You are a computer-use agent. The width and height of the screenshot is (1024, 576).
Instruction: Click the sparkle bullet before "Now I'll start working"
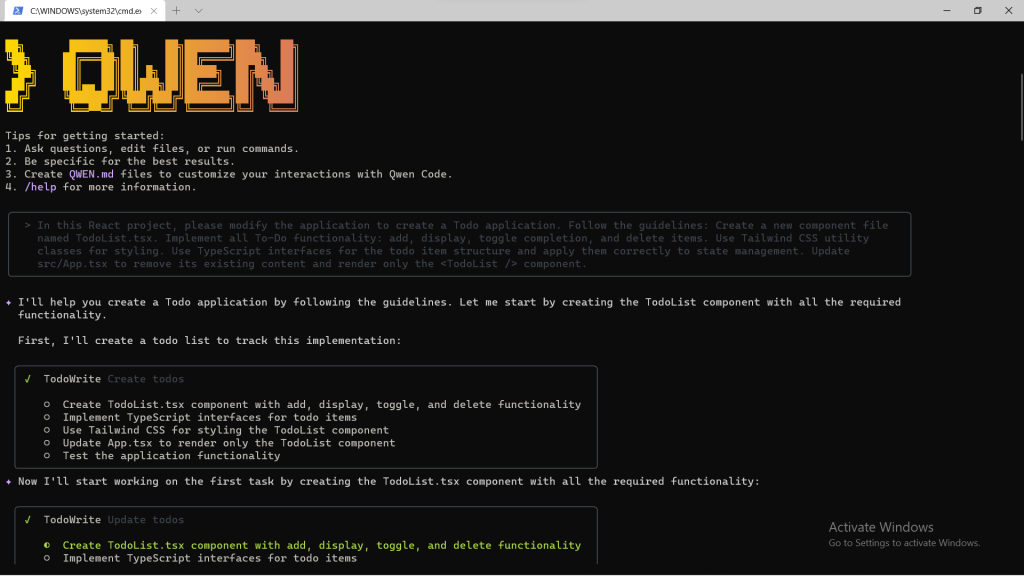coord(9,482)
